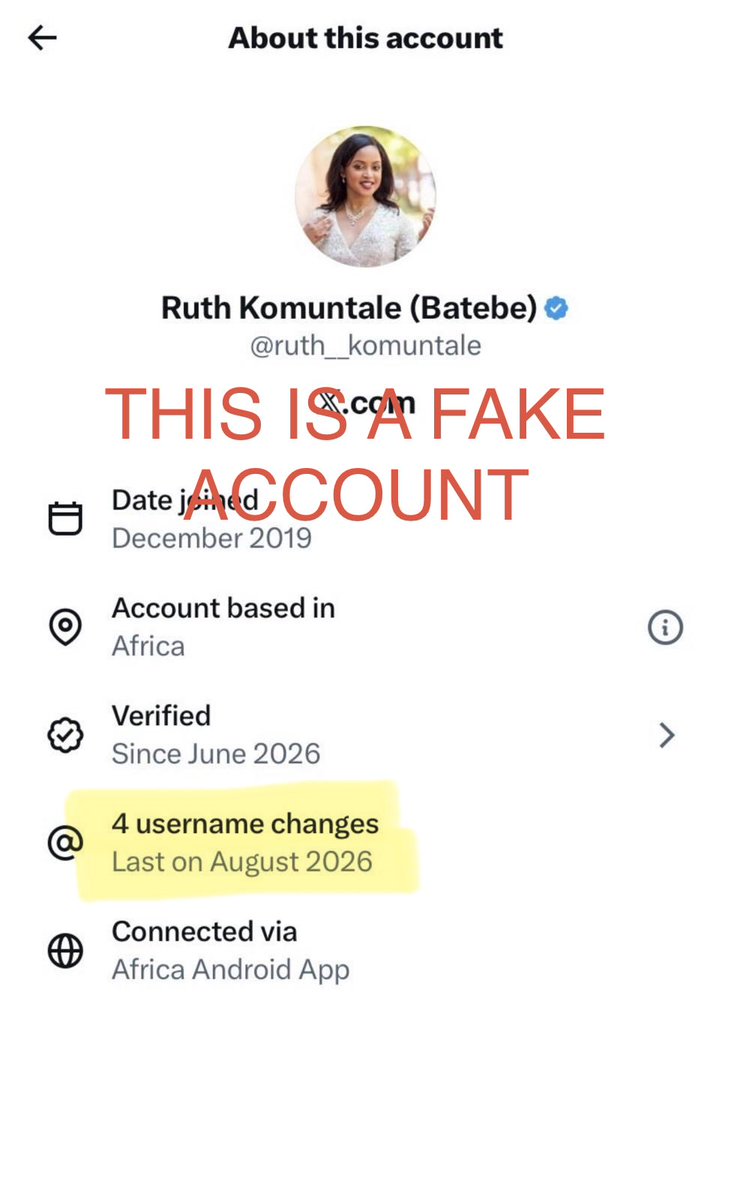Tap the calendar icon beside Date joined
Image resolution: width=731 pixels, height=1200 pixels.
tap(66, 518)
